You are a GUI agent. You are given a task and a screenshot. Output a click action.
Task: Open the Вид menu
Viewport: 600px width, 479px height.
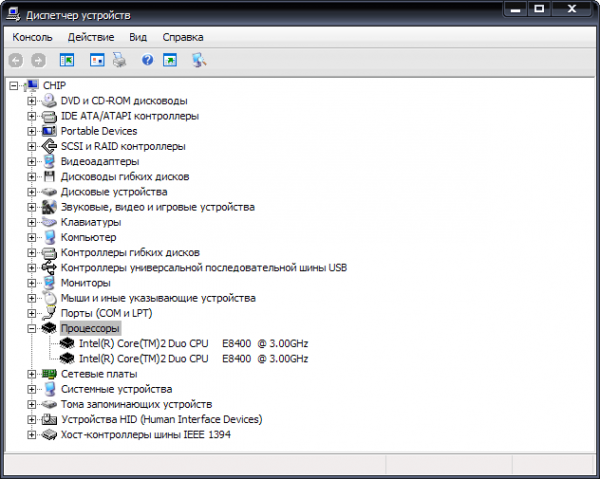138,37
